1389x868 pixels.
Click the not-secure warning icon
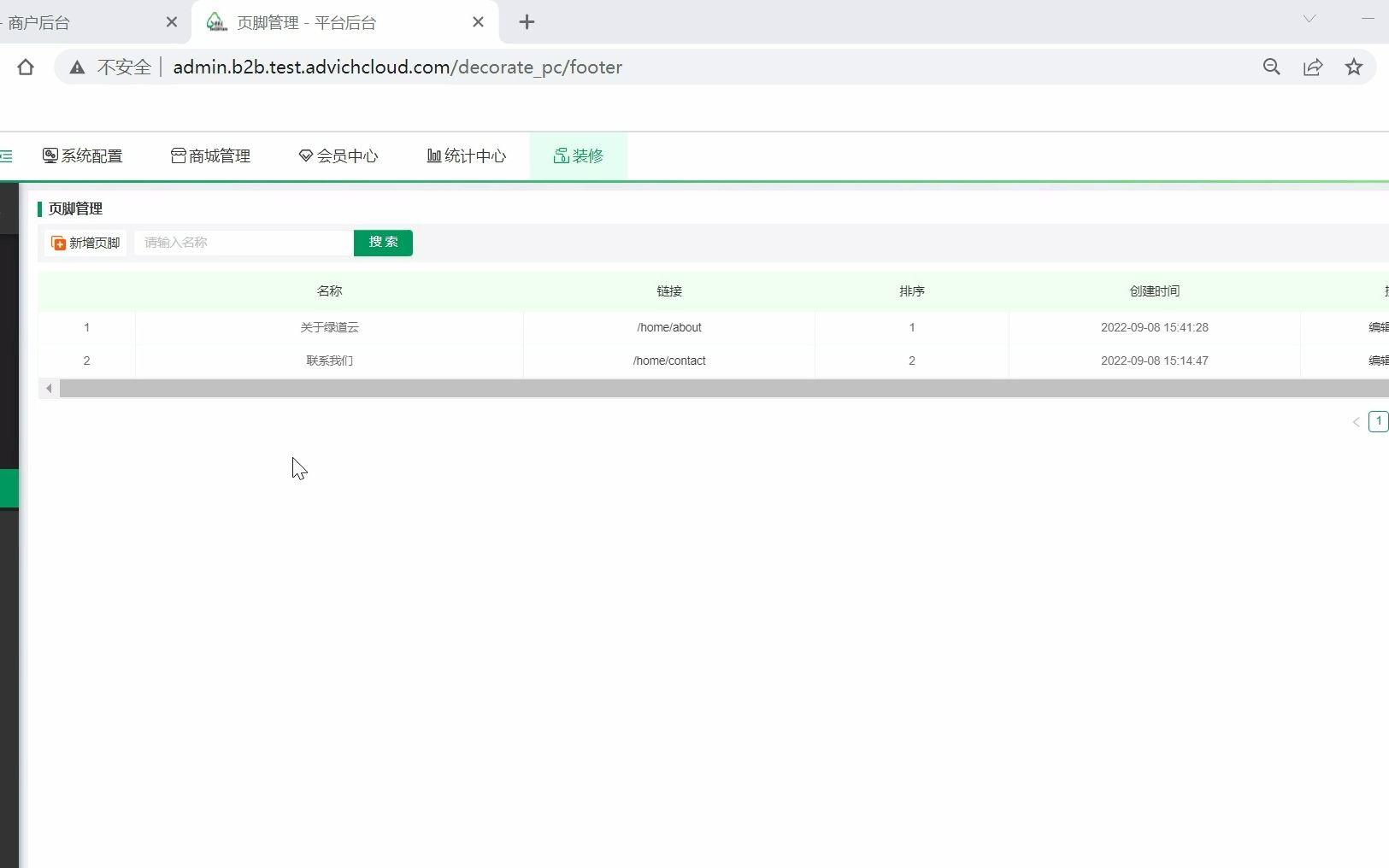77,67
